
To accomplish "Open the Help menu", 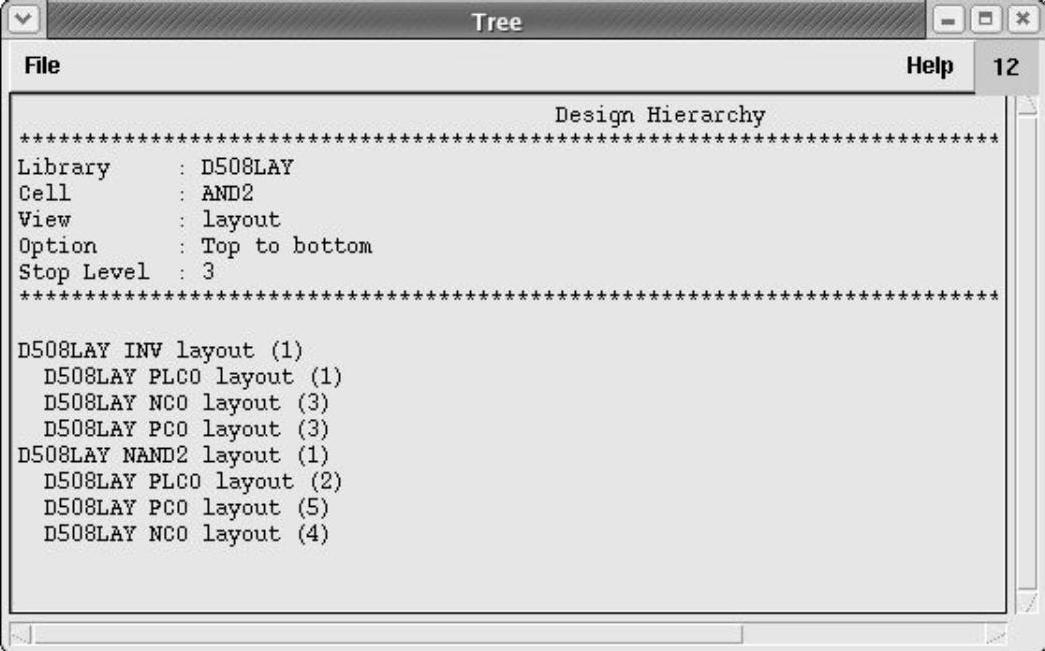I will pos(929,67).
